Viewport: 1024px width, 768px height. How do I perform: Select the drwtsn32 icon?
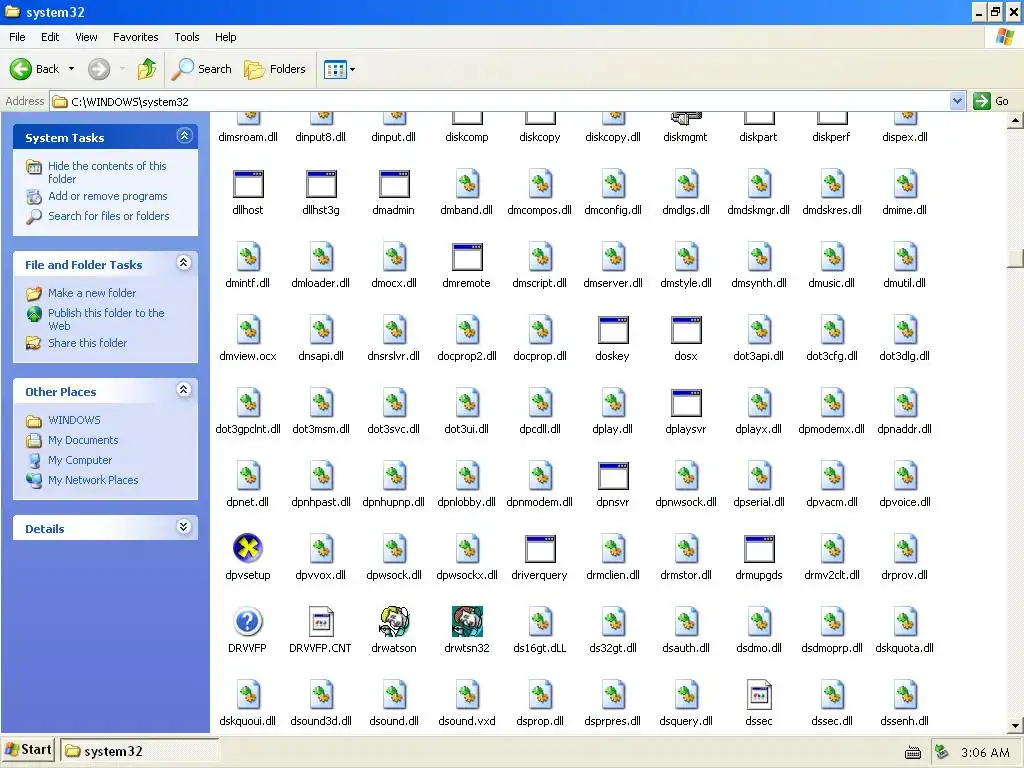click(467, 622)
